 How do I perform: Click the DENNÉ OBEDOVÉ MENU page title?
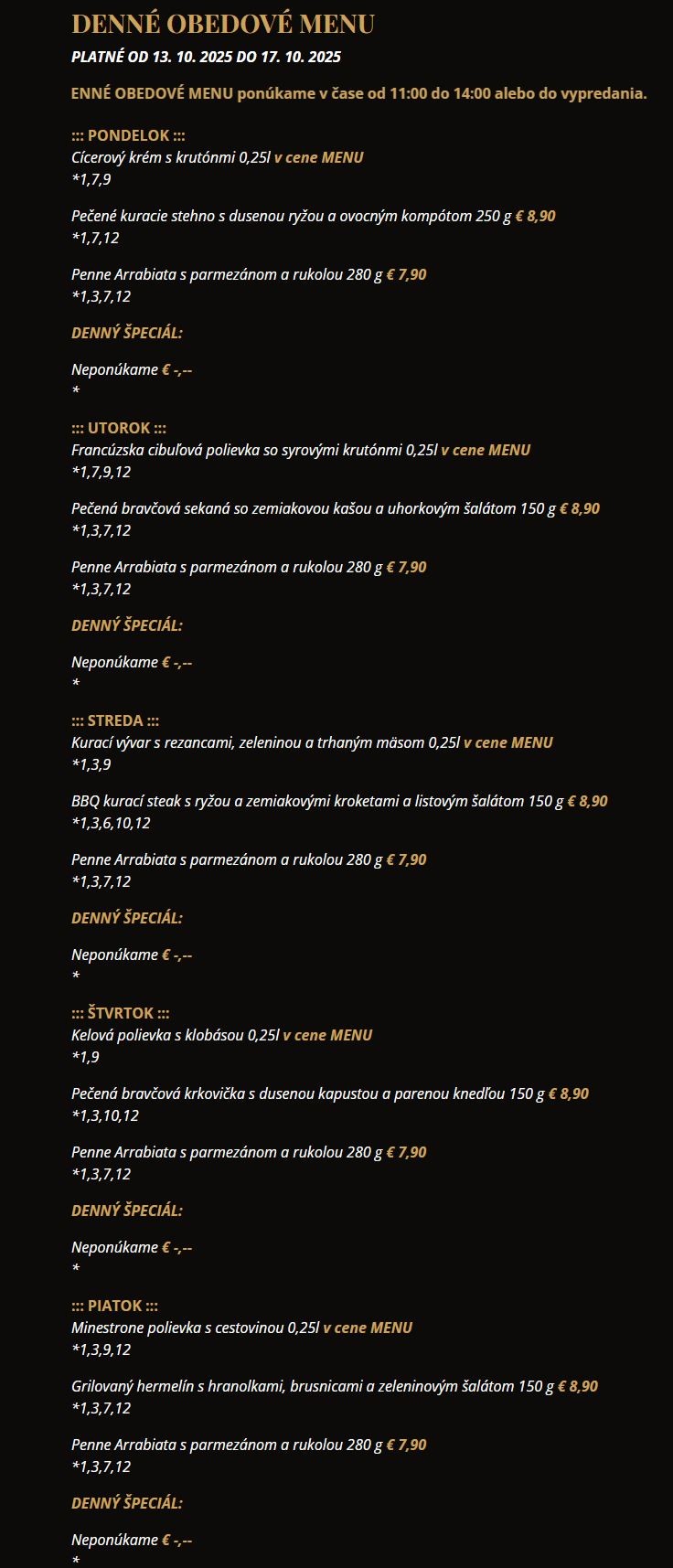click(222, 24)
